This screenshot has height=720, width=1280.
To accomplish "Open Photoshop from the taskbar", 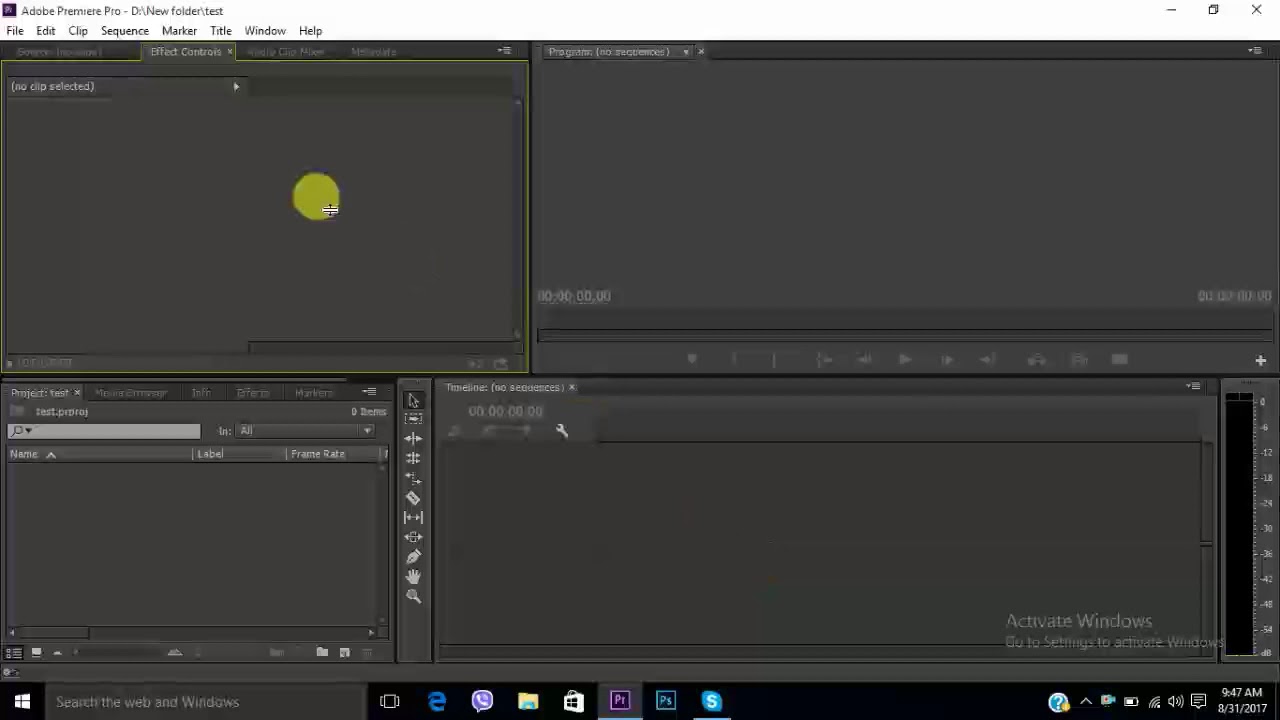I will click(666, 702).
